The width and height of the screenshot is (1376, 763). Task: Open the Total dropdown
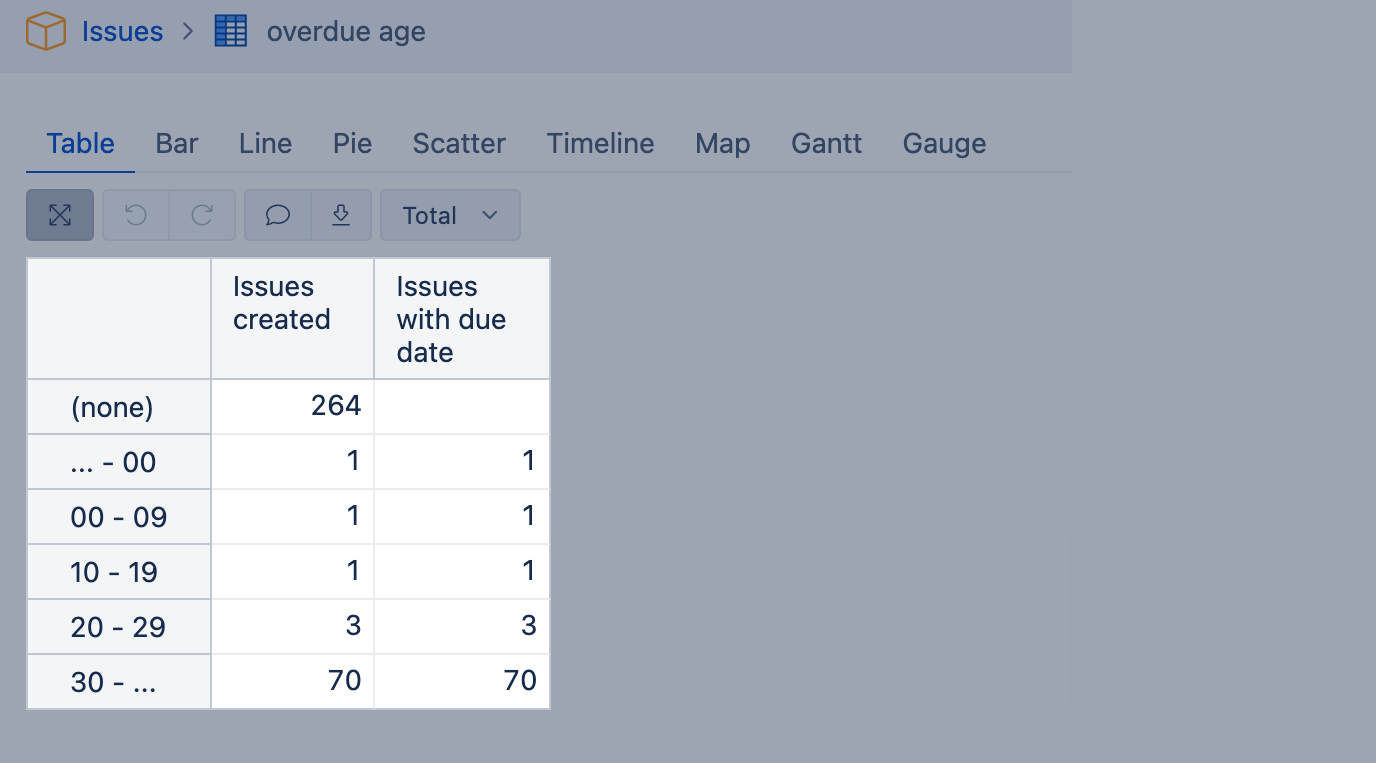coord(450,215)
